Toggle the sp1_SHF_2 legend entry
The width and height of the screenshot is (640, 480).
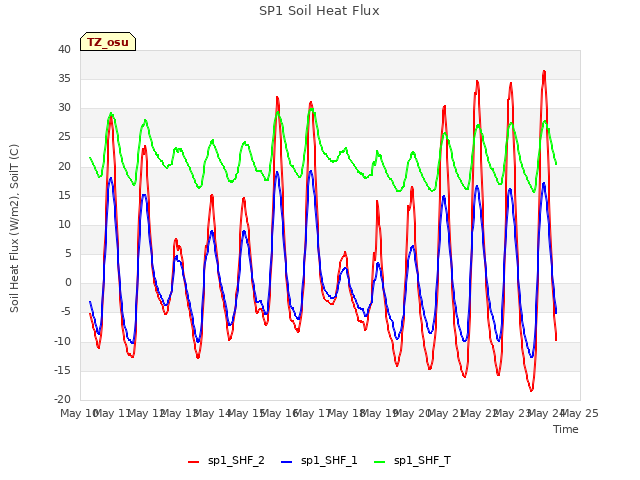point(226,461)
